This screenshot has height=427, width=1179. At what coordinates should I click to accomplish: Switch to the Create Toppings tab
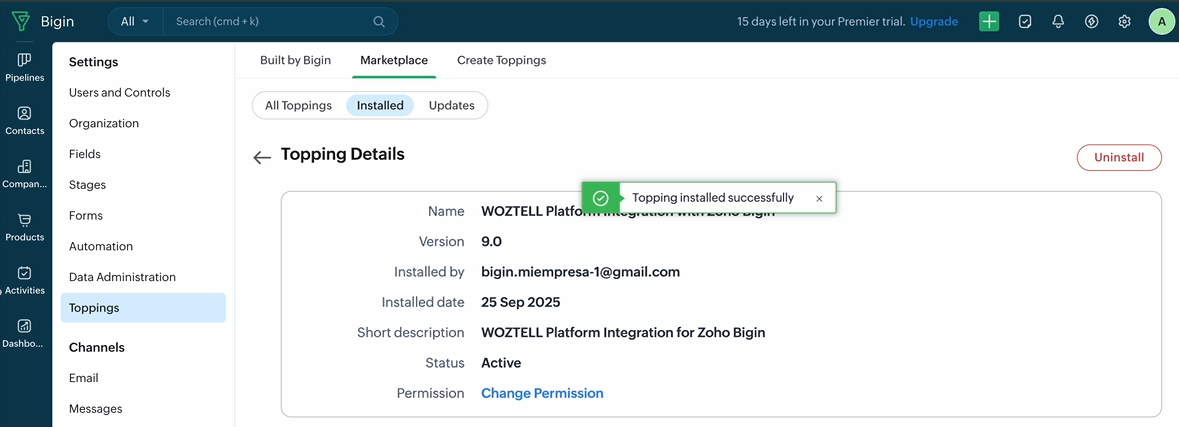pyautogui.click(x=501, y=60)
